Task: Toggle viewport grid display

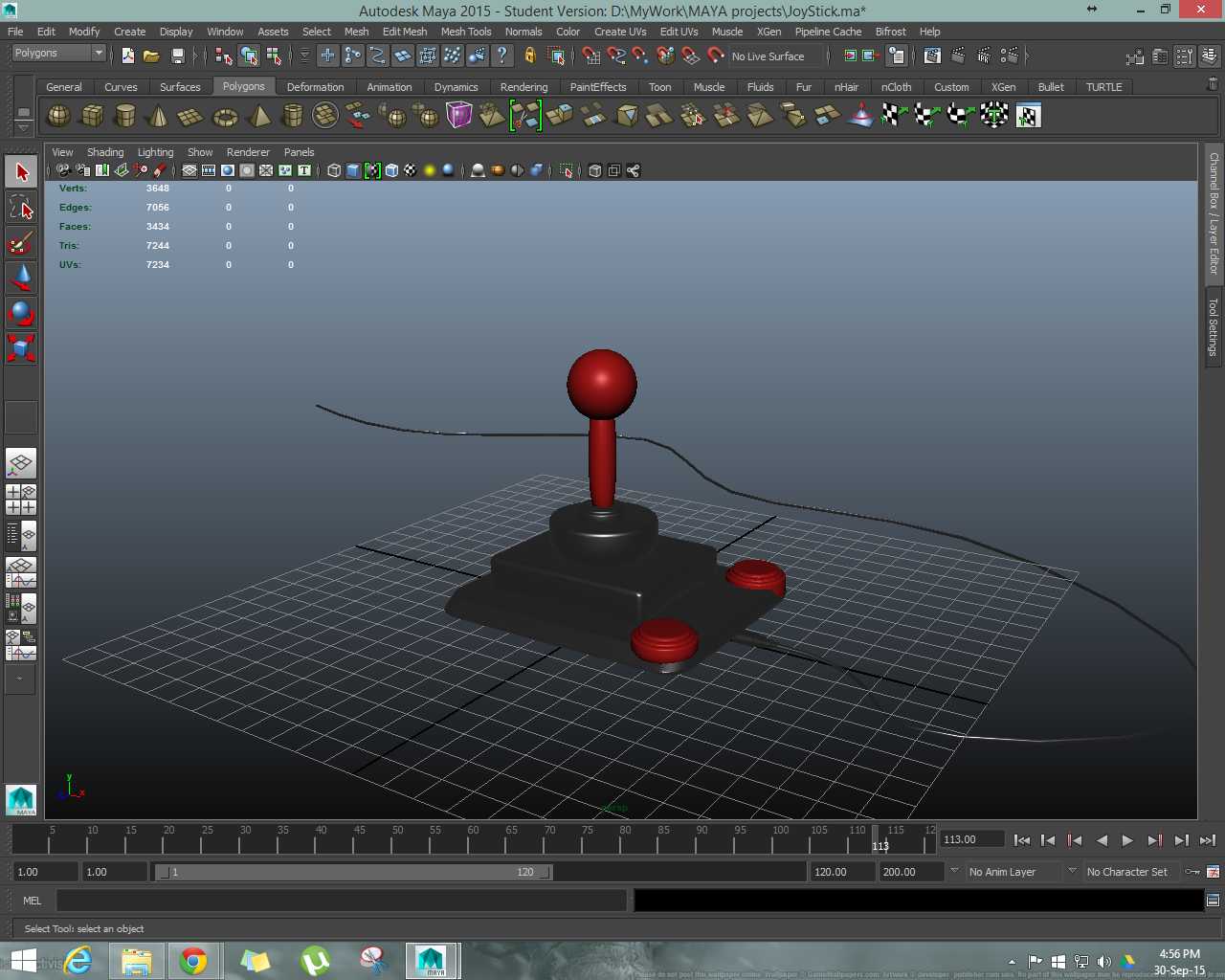Action: point(189,170)
